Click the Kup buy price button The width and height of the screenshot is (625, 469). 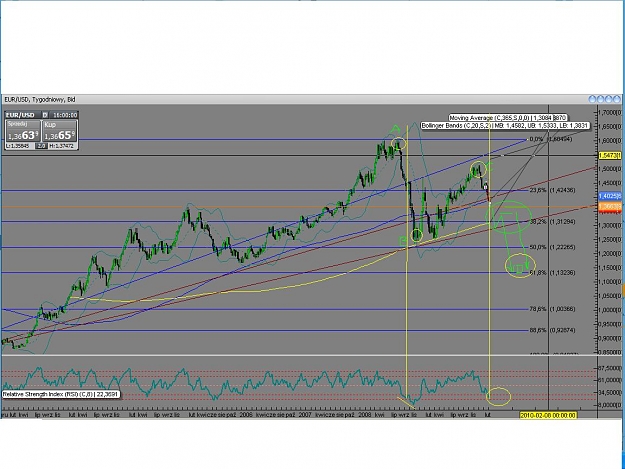[x=59, y=131]
